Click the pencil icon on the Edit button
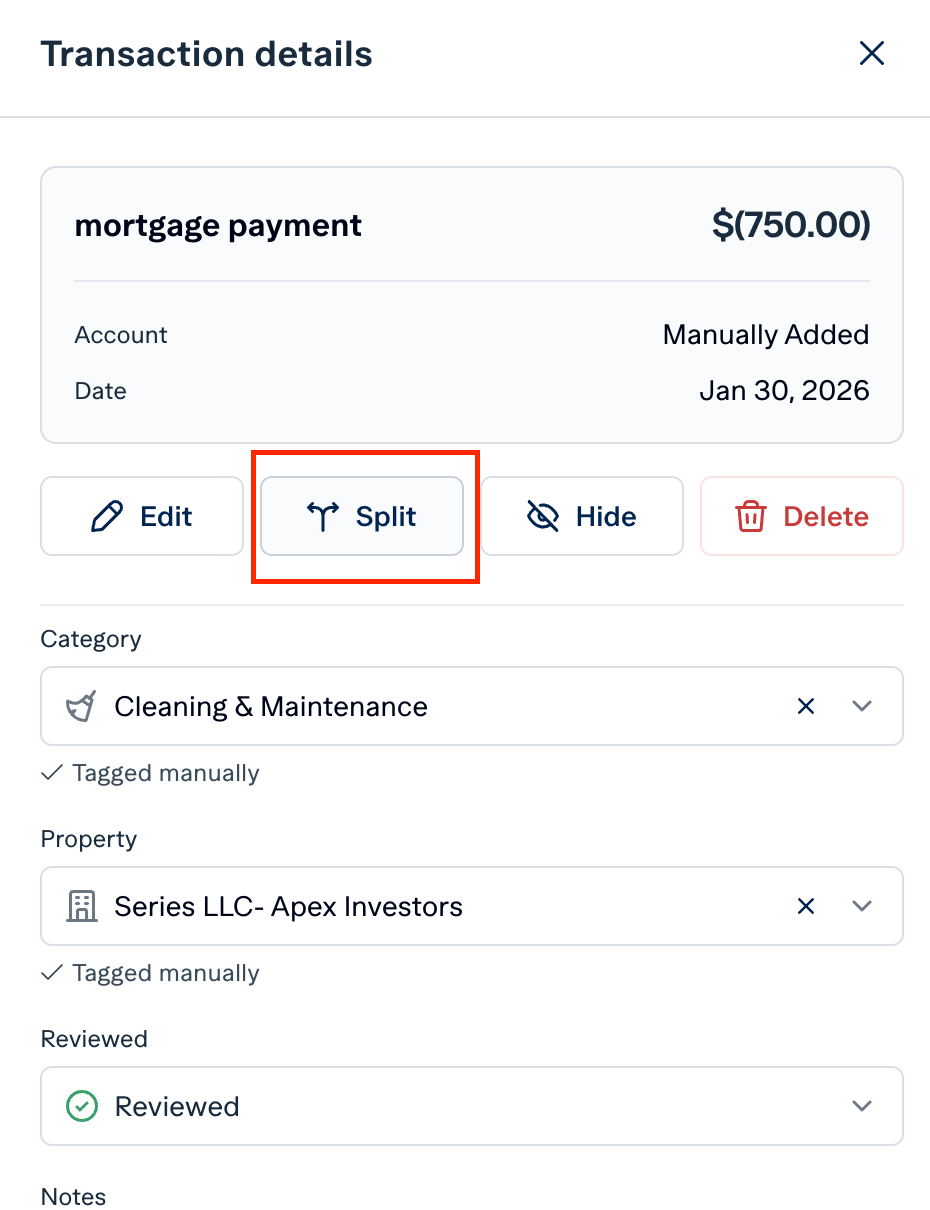The width and height of the screenshot is (930, 1210). [x=109, y=516]
